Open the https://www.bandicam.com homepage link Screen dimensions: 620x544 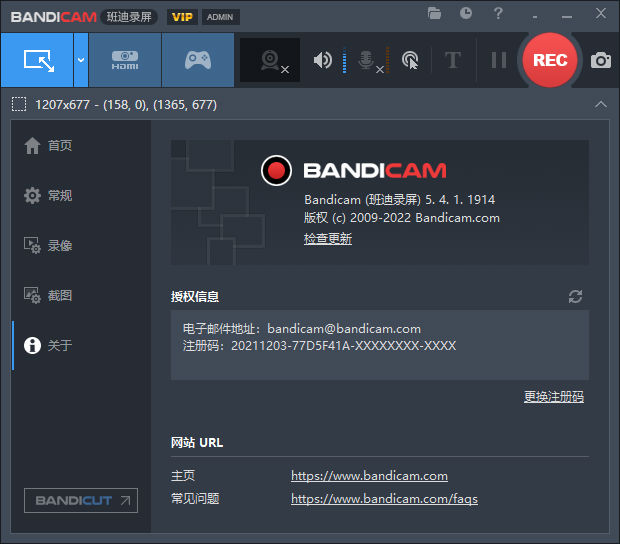click(x=369, y=476)
